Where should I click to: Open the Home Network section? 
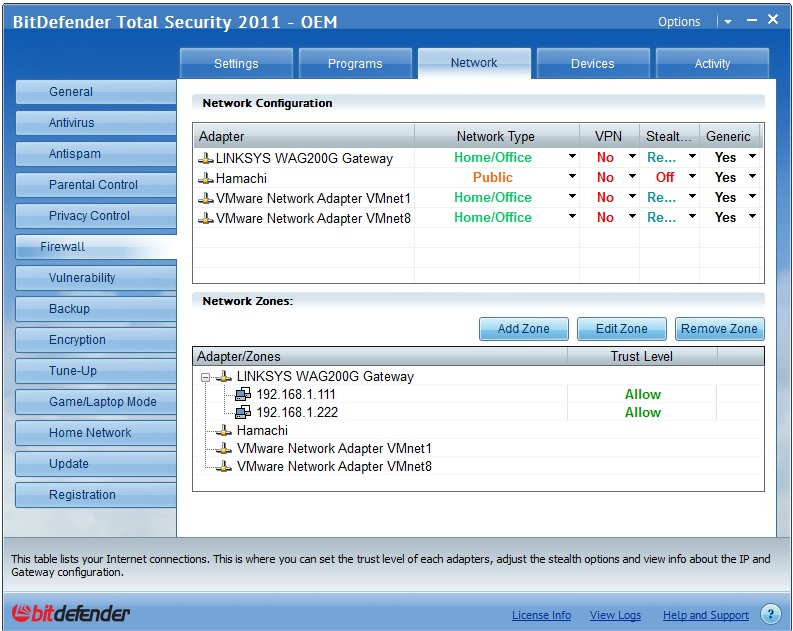tap(96, 432)
